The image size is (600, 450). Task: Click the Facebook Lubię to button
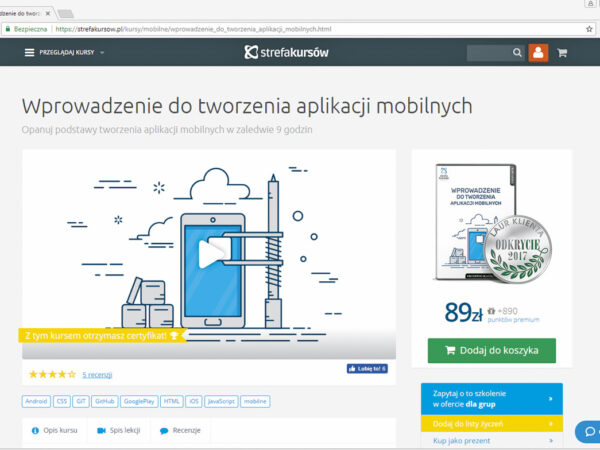367,368
